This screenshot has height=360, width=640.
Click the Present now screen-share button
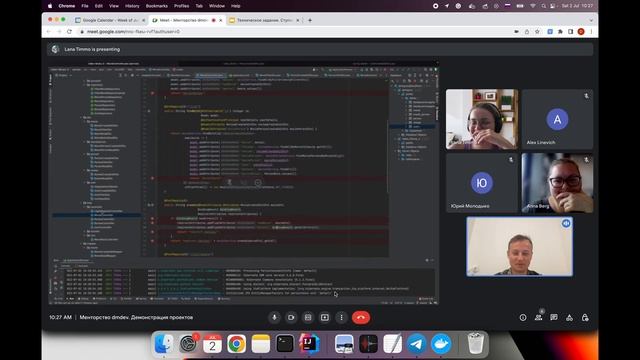(x=325, y=318)
